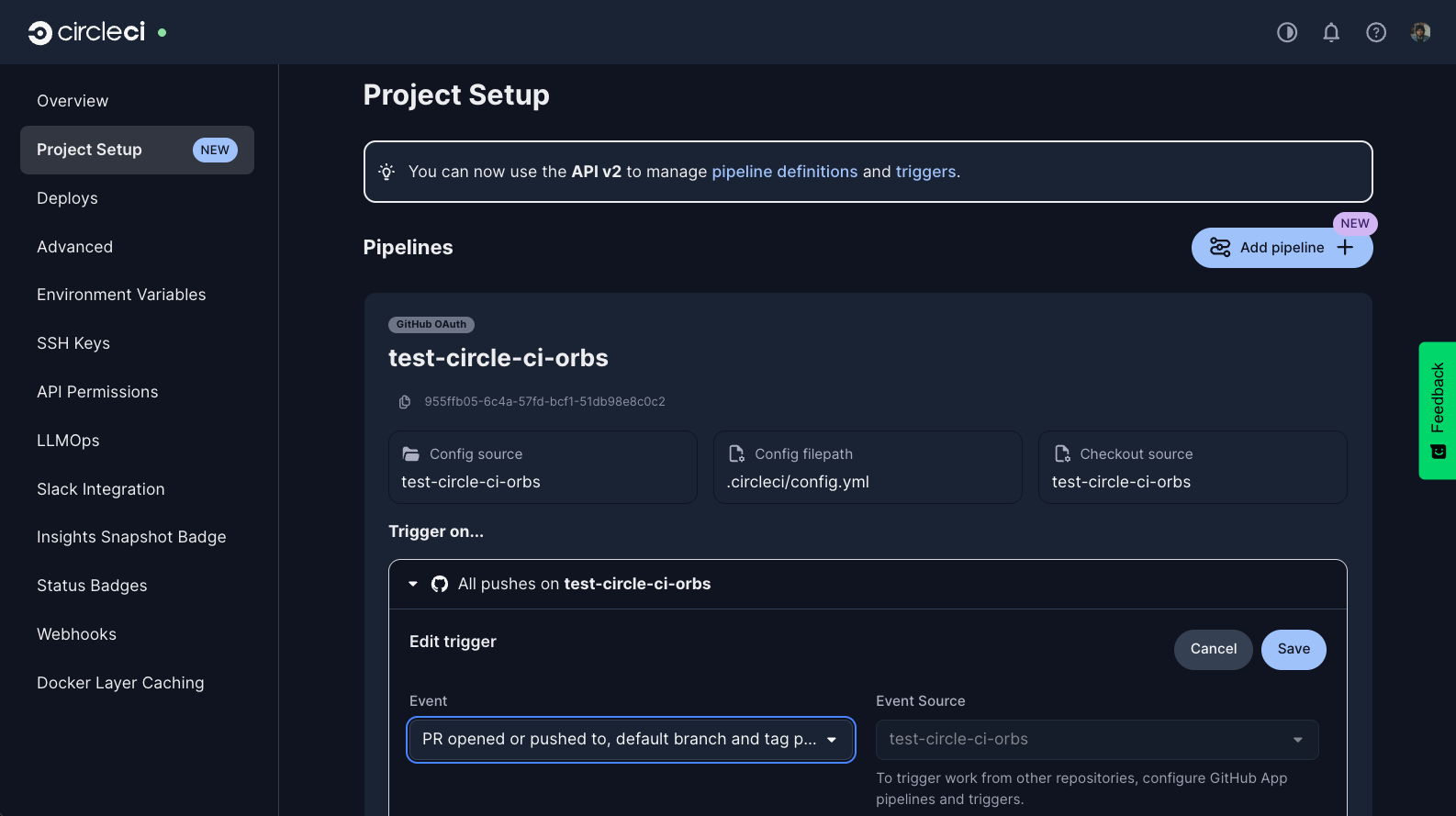Image resolution: width=1456 pixels, height=816 pixels.
Task: Click the Feedback smiley icon
Action: click(1439, 452)
